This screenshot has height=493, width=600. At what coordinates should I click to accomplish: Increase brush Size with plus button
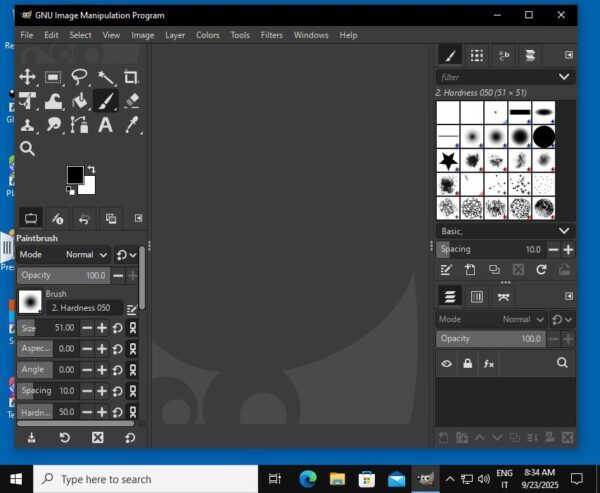(102, 328)
